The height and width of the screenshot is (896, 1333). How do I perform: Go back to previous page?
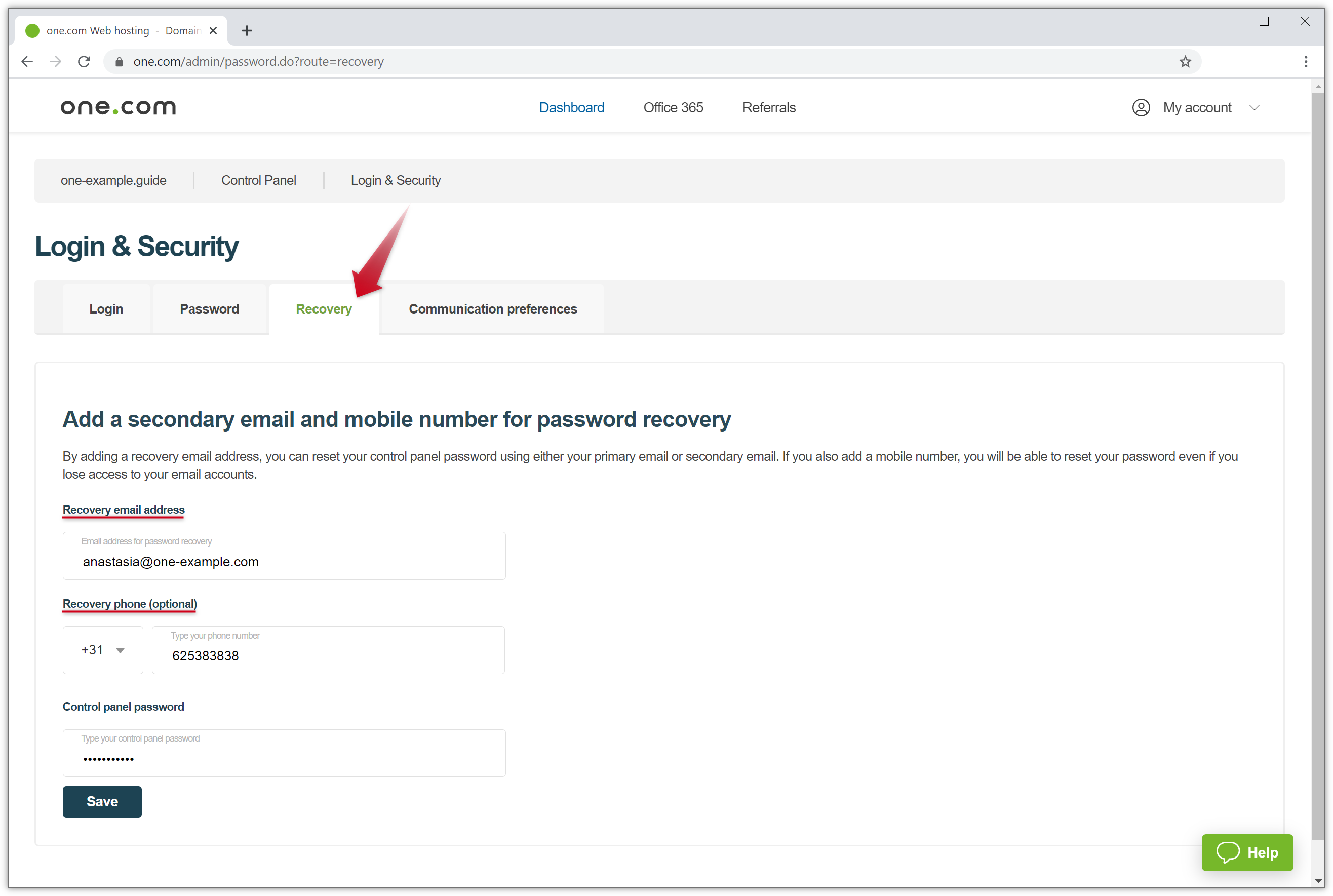(x=27, y=62)
